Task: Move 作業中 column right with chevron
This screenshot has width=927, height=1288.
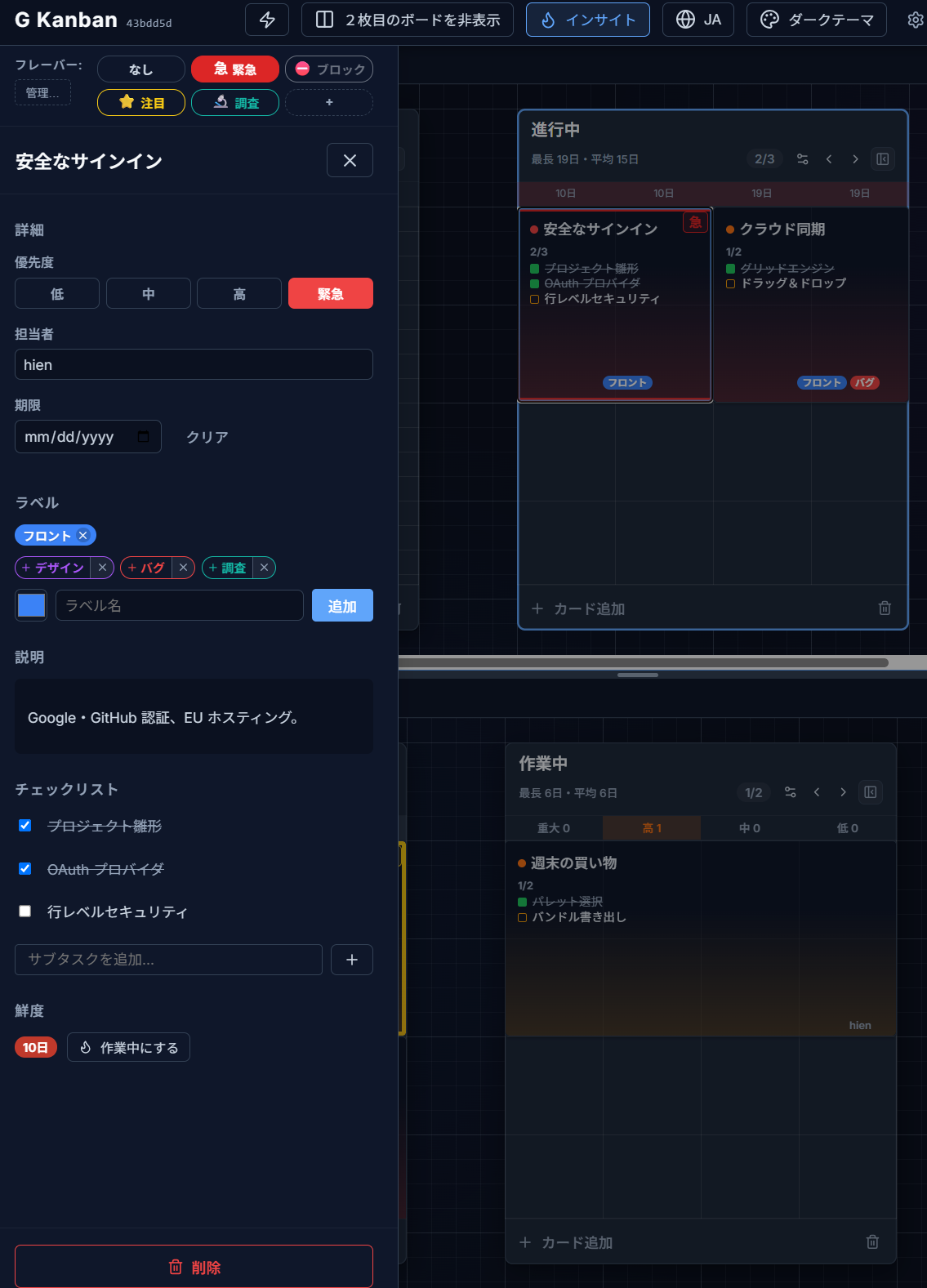Action: [843, 792]
